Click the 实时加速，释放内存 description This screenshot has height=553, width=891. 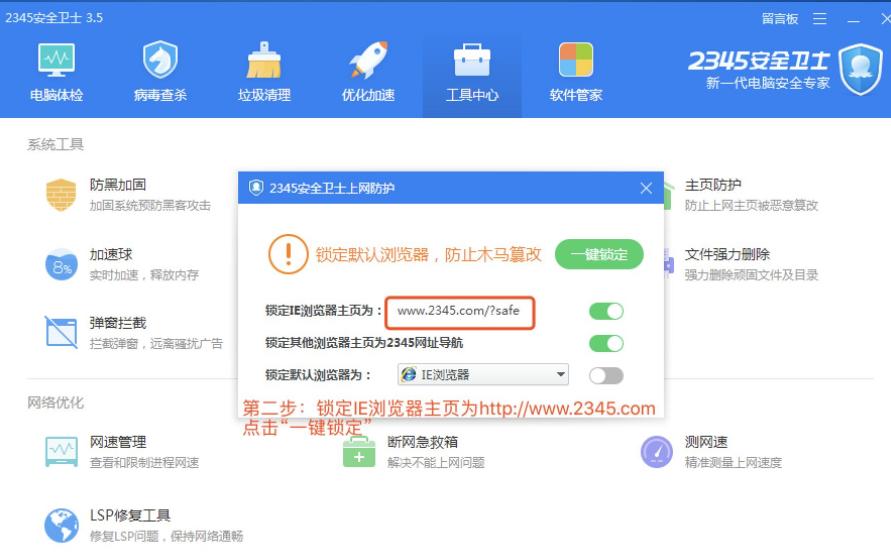tap(144, 275)
